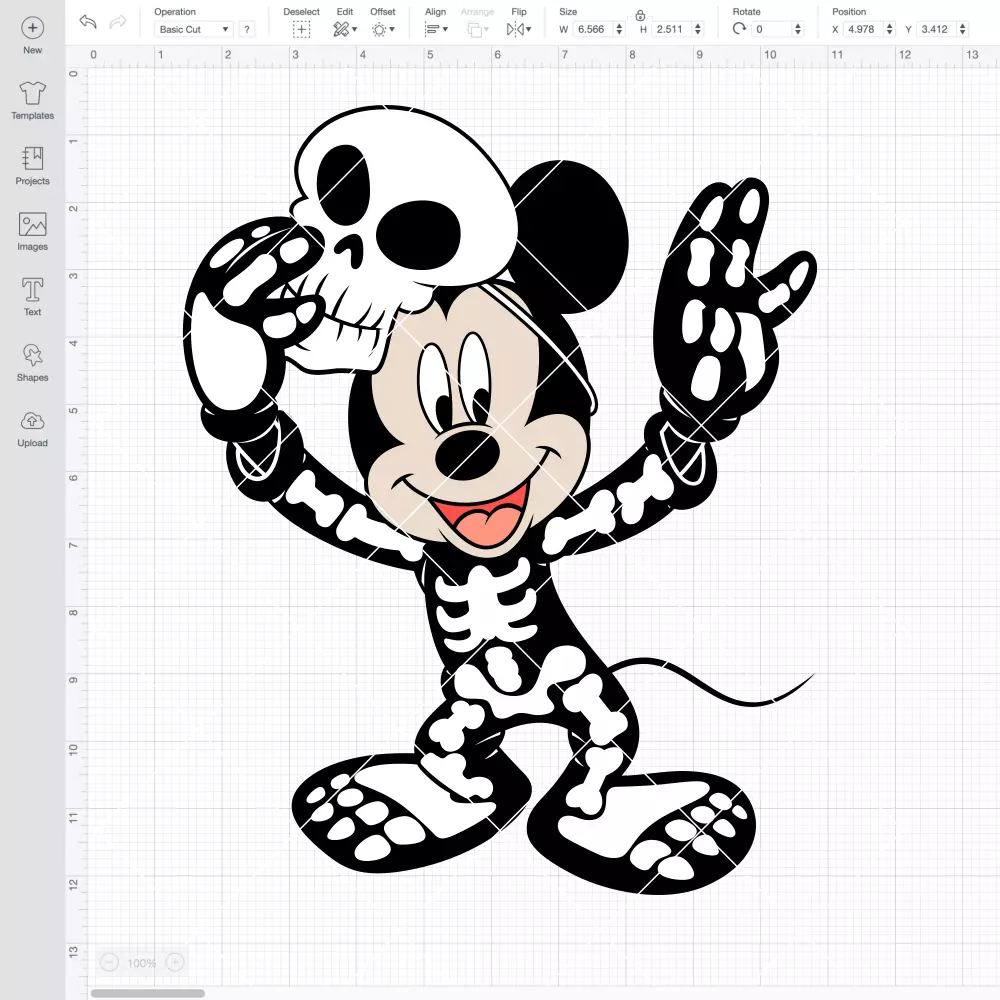Viewport: 1000px width, 1000px height.
Task: Click the Y position field
Action: click(x=937, y=29)
